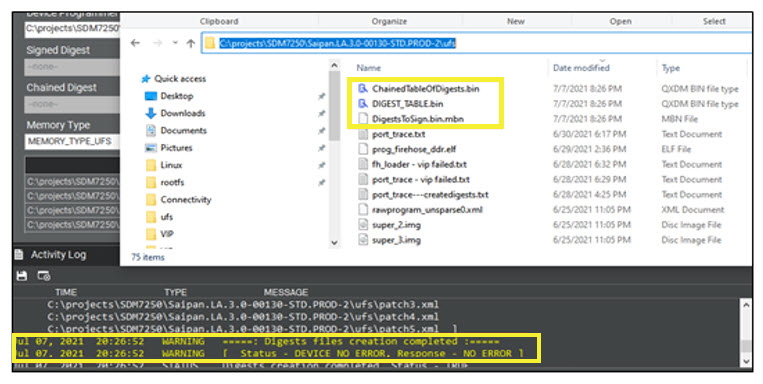Click icon of ChainedTableOfDigests.bin
This screenshot has width=763, height=384.
[363, 89]
